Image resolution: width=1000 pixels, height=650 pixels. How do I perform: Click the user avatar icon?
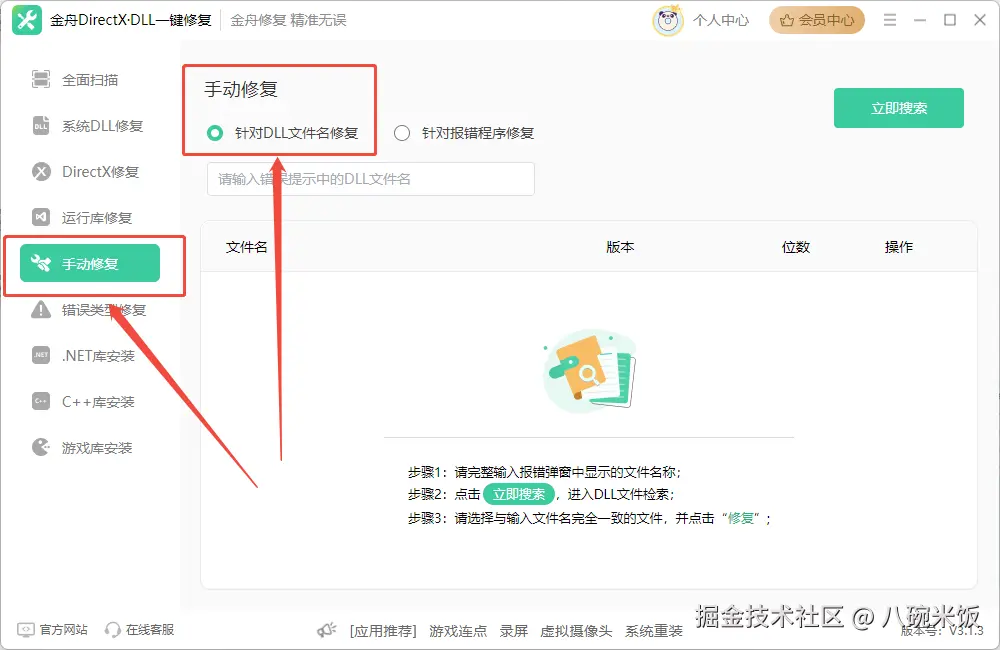pyautogui.click(x=668, y=20)
